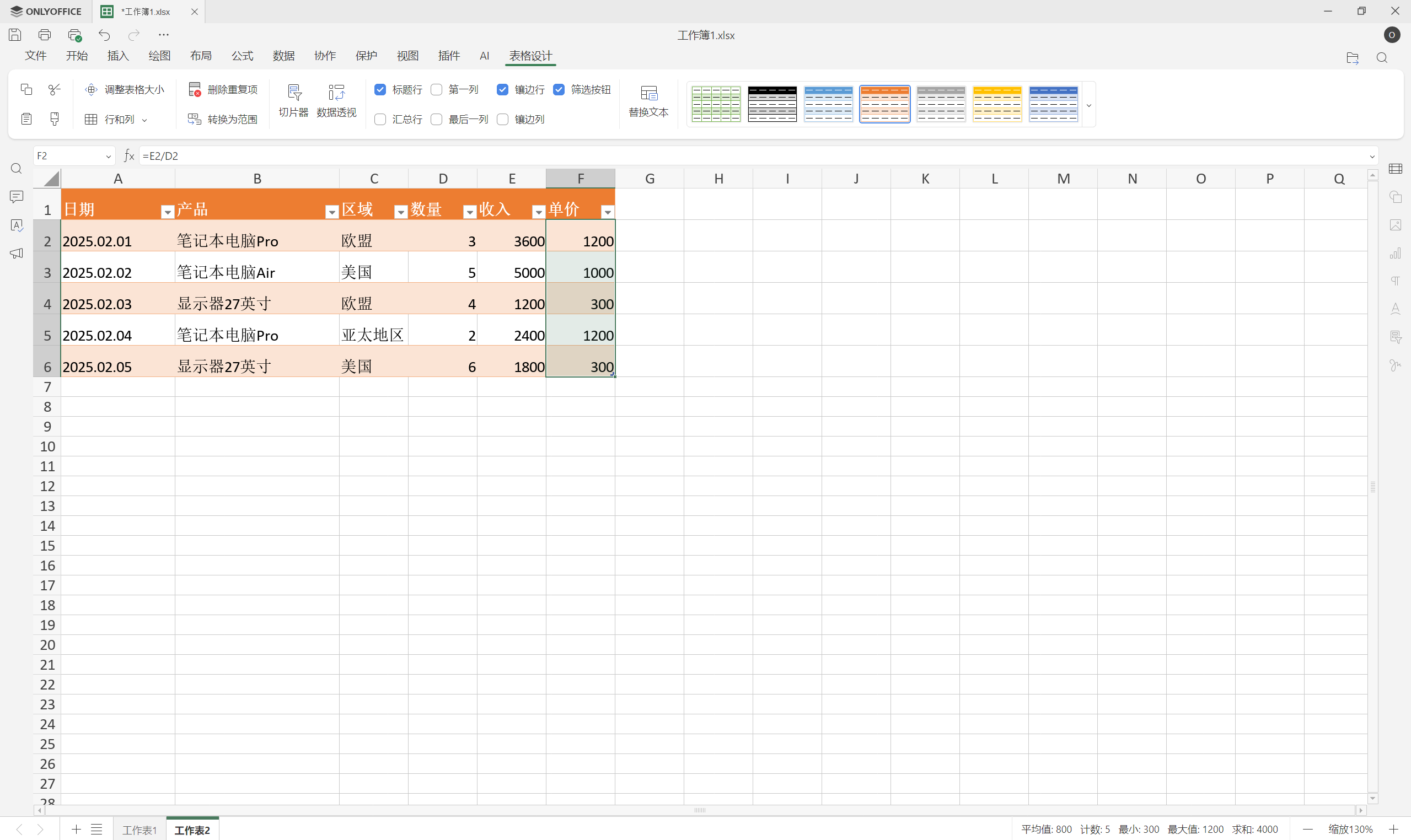1411x840 pixels.
Task: Open chart settings in the right sidebar
Action: coord(1396,253)
